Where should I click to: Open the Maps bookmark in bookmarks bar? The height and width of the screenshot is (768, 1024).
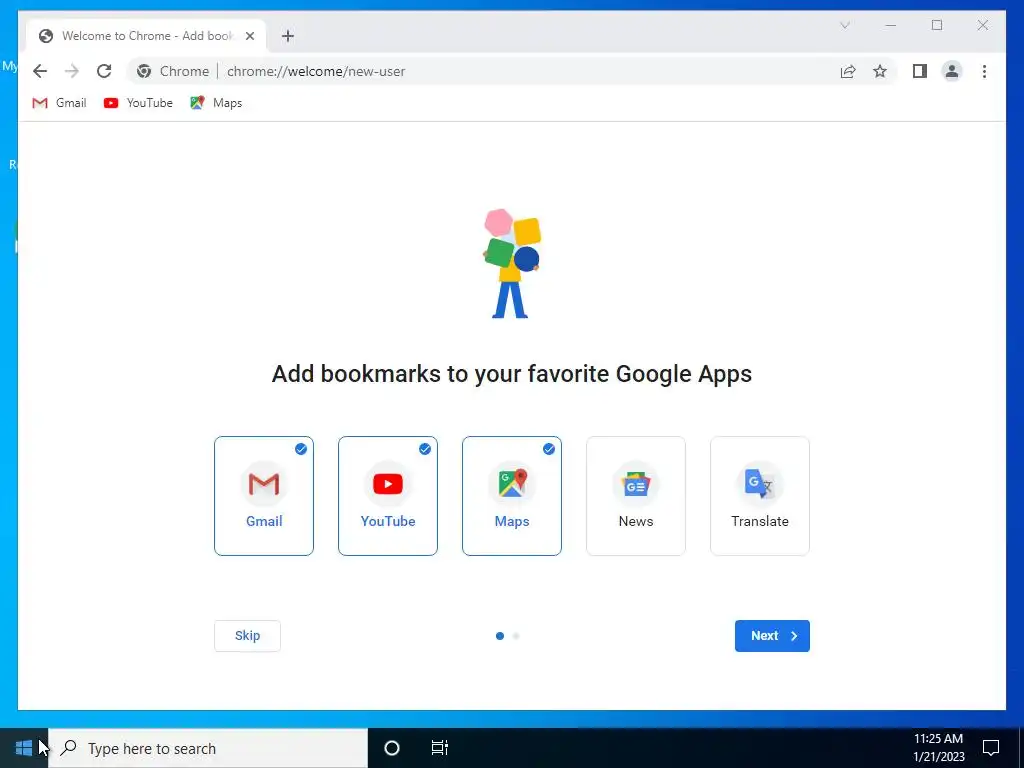pyautogui.click(x=216, y=103)
